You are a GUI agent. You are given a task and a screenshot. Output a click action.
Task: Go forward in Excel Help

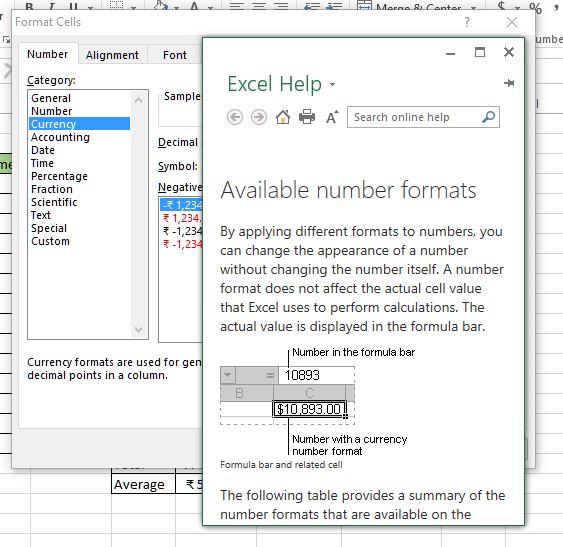click(x=259, y=117)
